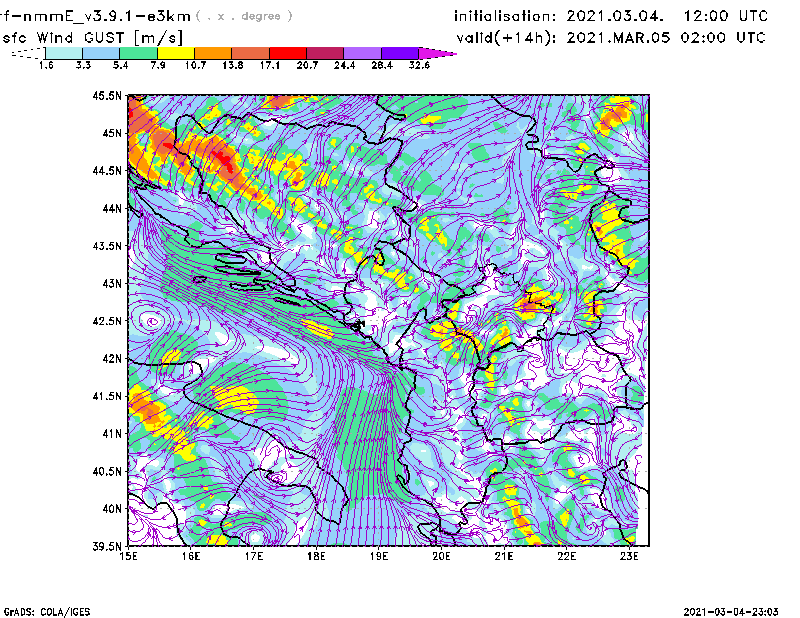Click the "40.5N" latitude label
Image resolution: width=800 pixels, height=618 pixels.
point(107,472)
